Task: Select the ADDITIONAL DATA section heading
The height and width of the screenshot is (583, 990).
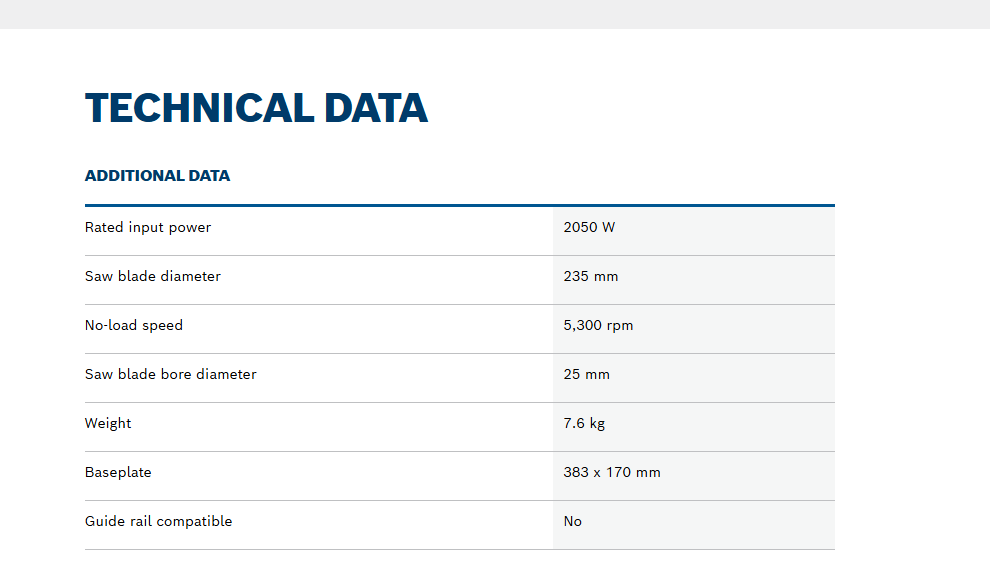Action: coord(157,176)
